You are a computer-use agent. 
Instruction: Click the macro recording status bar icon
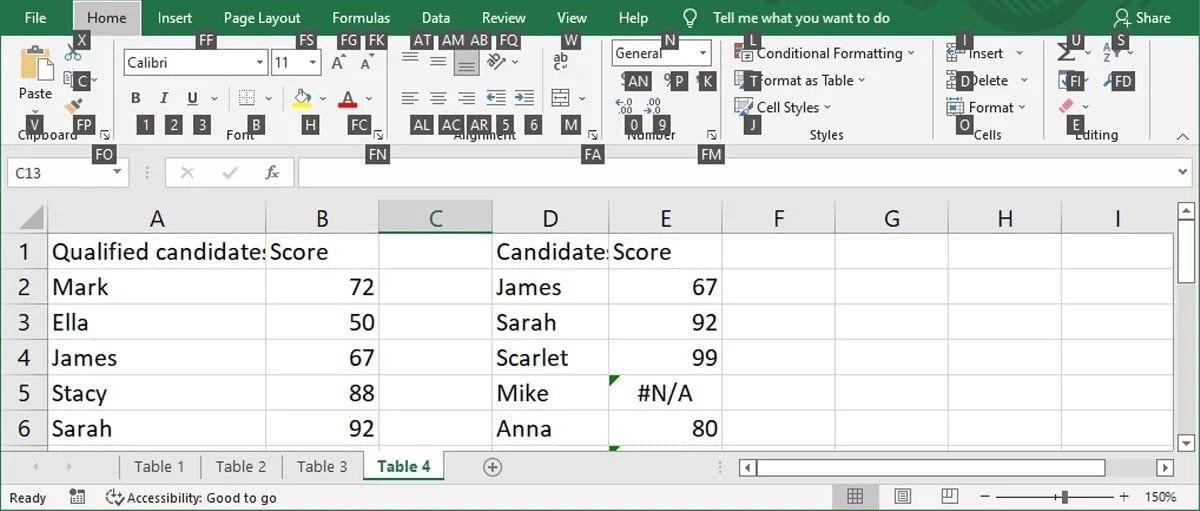[x=77, y=497]
